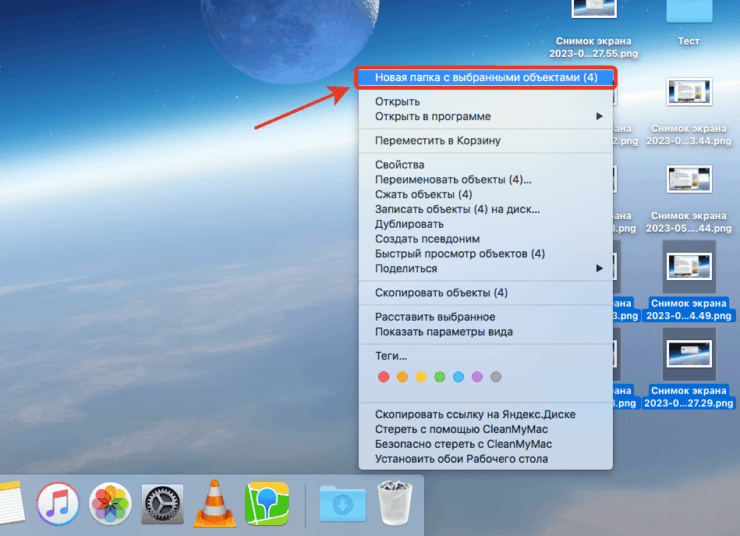
Task: Choose Быстрый просмотр объектов (4)
Action: 486,254
